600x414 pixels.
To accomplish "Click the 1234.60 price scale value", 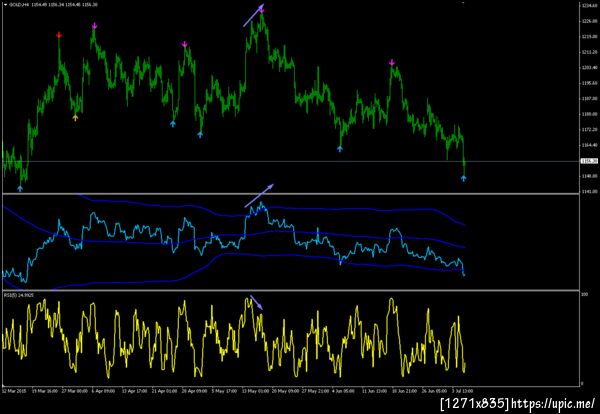I will pyautogui.click(x=590, y=6).
